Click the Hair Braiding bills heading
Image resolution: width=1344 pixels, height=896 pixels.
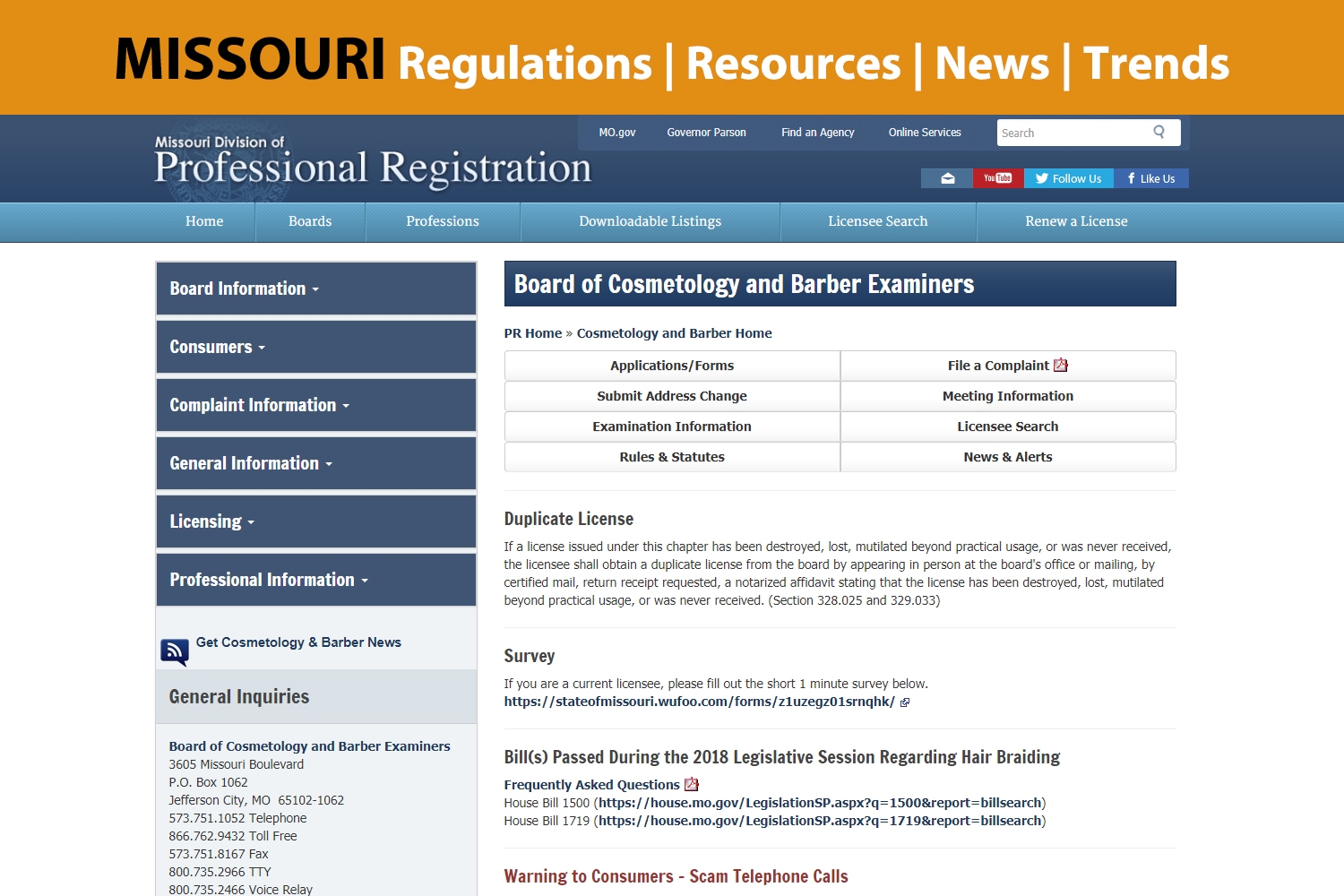tap(781, 757)
